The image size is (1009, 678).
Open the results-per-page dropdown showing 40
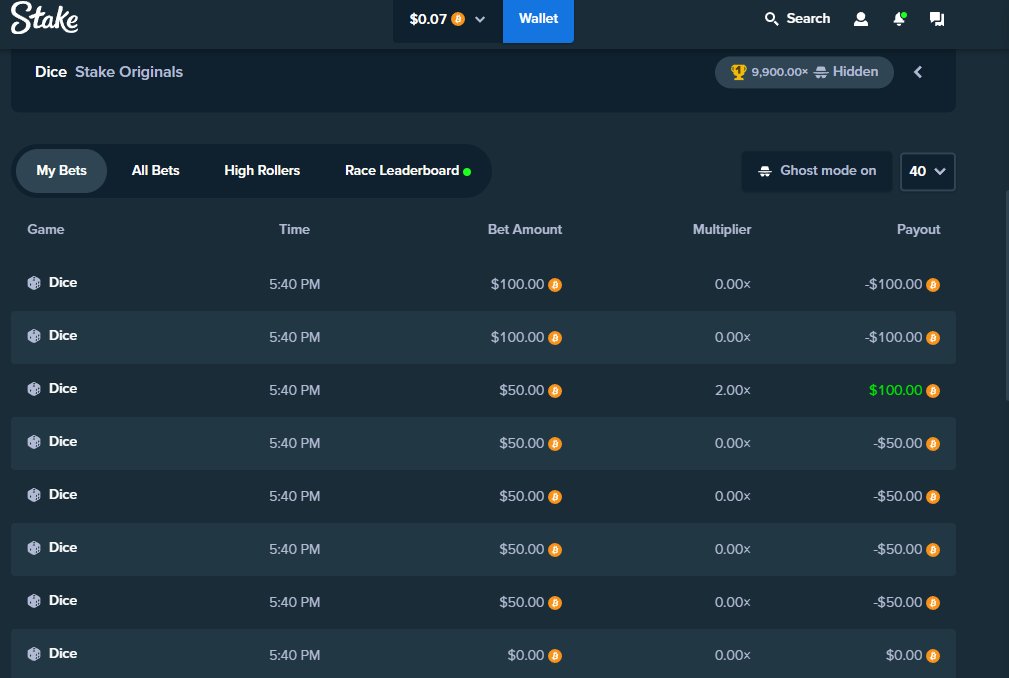click(927, 170)
